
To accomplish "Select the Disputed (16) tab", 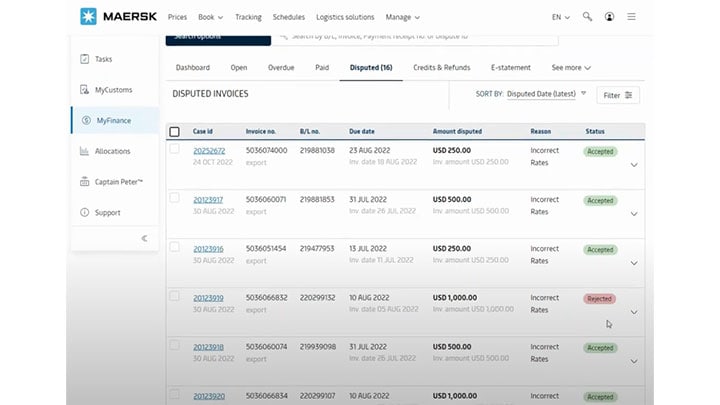I will 371,68.
